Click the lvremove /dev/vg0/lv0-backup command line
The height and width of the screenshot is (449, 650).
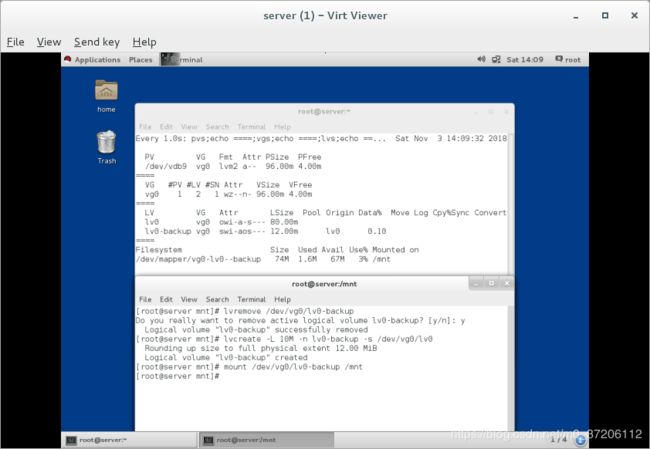(245, 311)
